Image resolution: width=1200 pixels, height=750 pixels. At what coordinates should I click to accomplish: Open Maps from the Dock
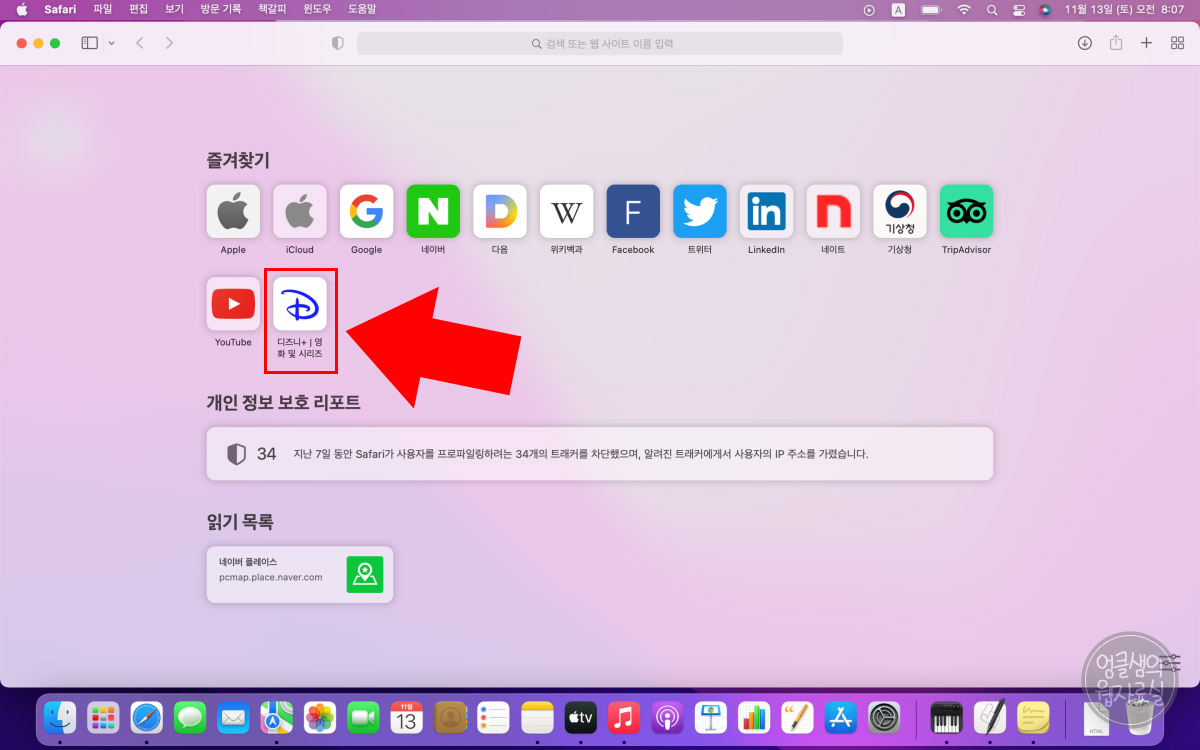[x=276, y=717]
